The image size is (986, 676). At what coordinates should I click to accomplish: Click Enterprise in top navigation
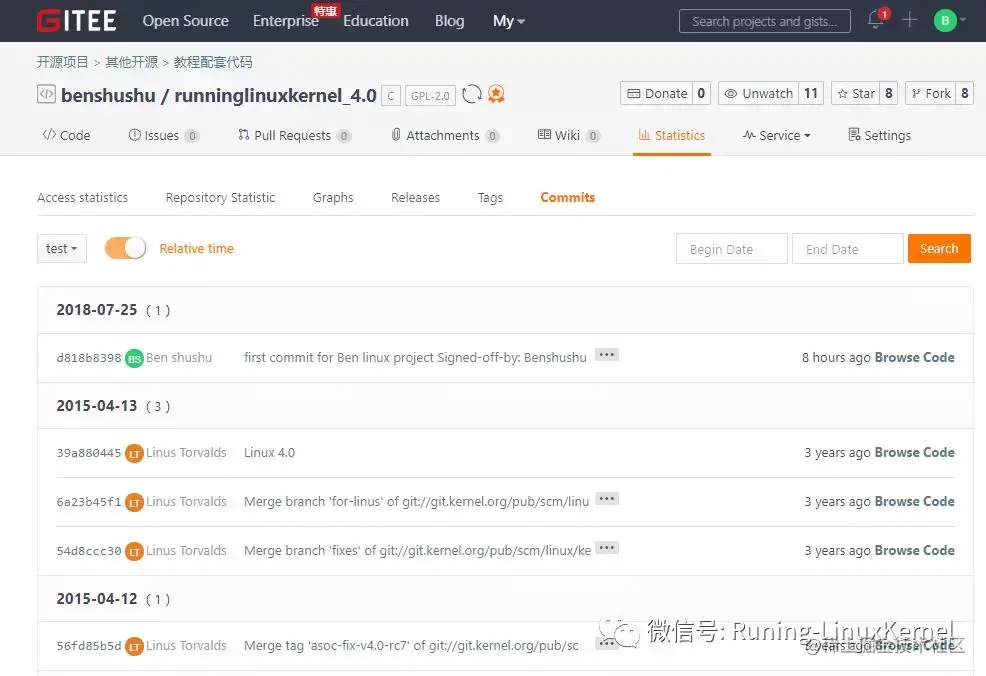[x=285, y=21]
